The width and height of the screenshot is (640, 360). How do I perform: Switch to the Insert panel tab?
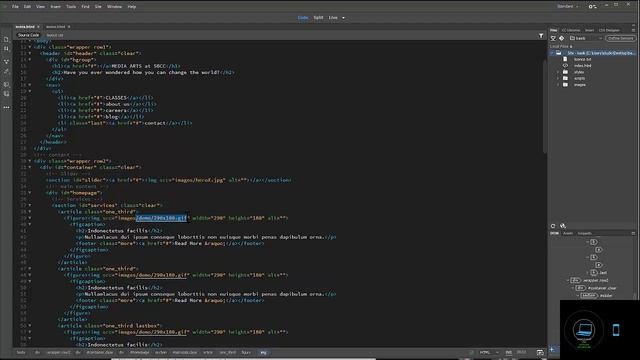pos(589,30)
